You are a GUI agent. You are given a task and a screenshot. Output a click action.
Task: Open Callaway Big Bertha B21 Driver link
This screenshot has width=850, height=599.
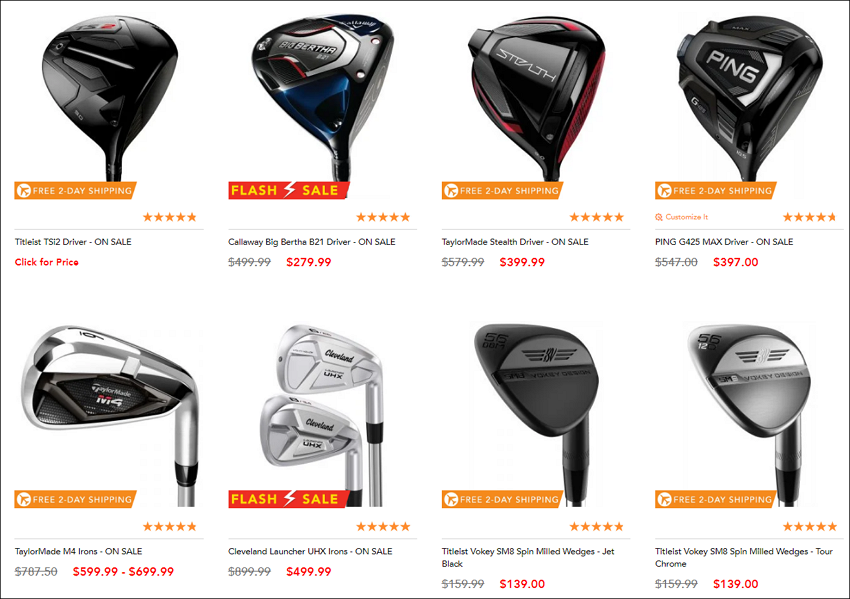coord(312,242)
